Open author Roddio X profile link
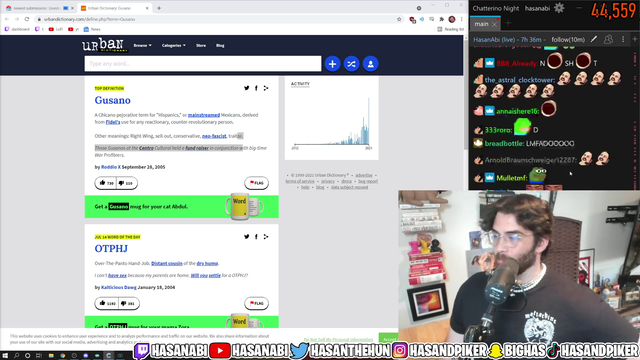The height and width of the screenshot is (360, 640). point(111,167)
